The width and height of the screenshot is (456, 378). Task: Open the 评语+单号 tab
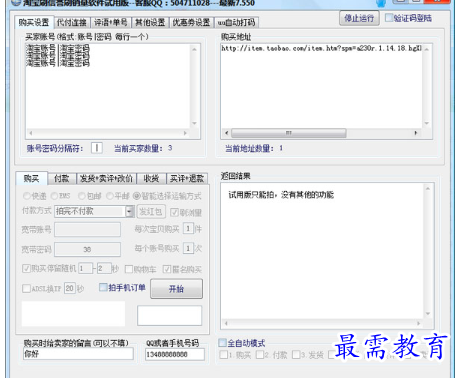tap(111, 22)
